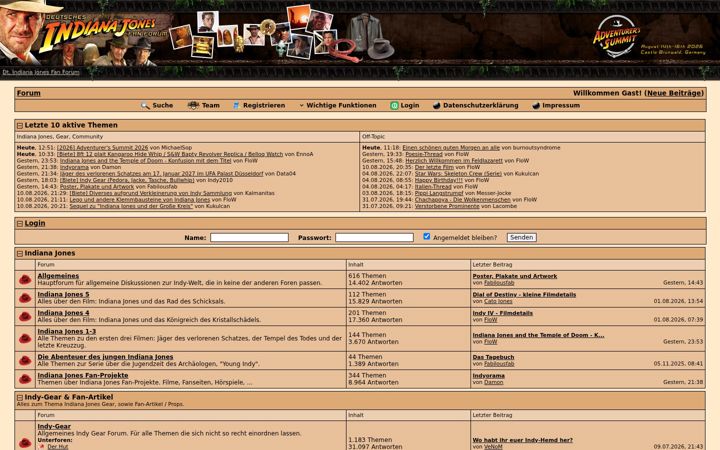Open the Indy-Gear forum link
The image size is (720, 450).
[x=54, y=427]
